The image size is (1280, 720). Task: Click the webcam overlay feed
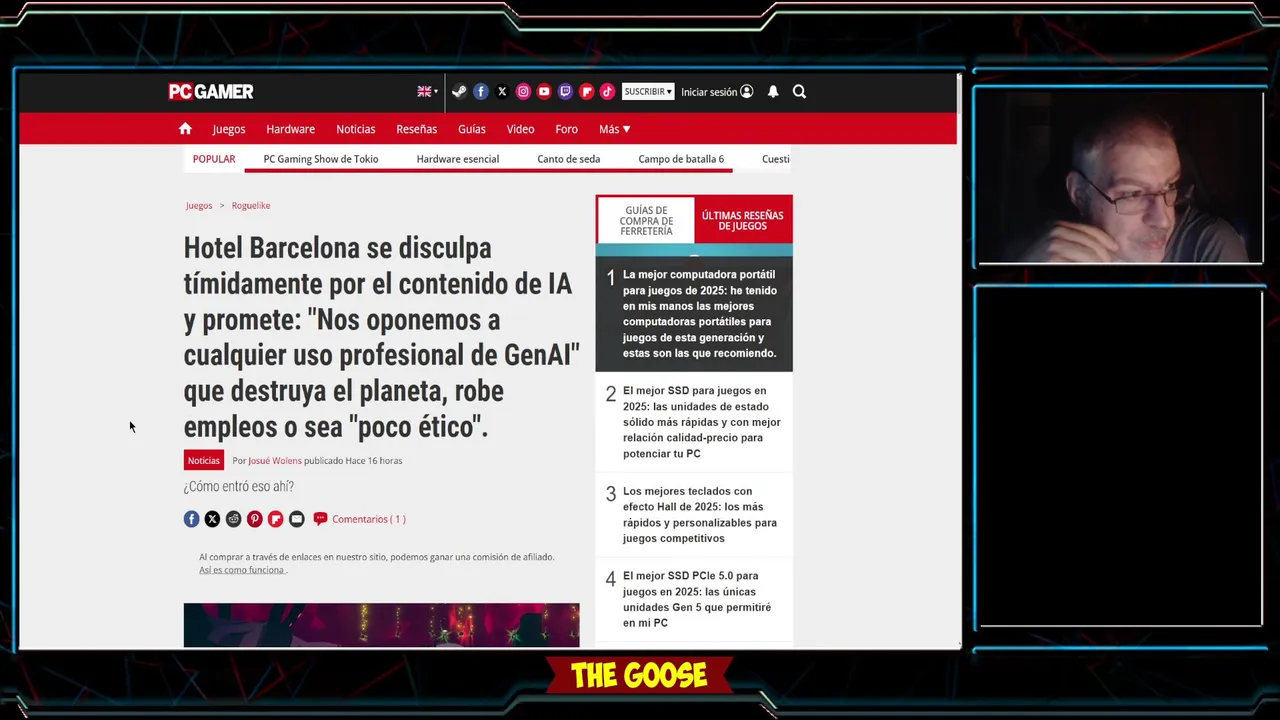point(1120,177)
